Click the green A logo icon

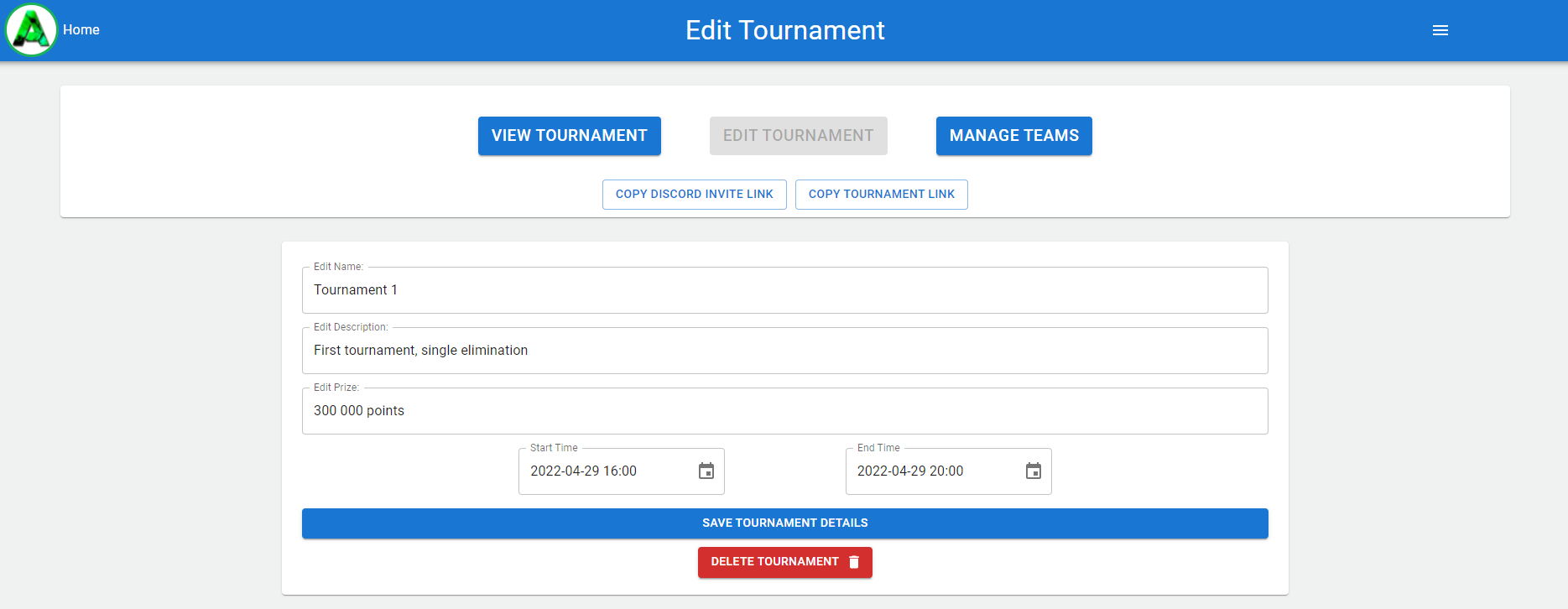31,30
